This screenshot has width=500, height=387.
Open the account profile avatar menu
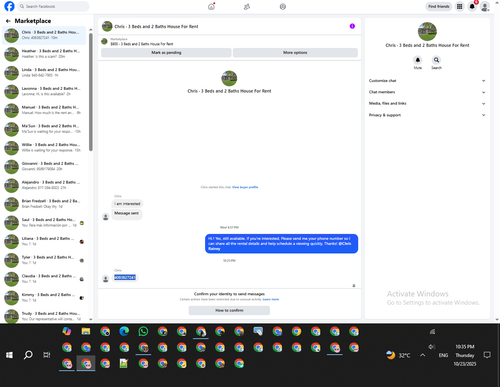(x=485, y=6)
